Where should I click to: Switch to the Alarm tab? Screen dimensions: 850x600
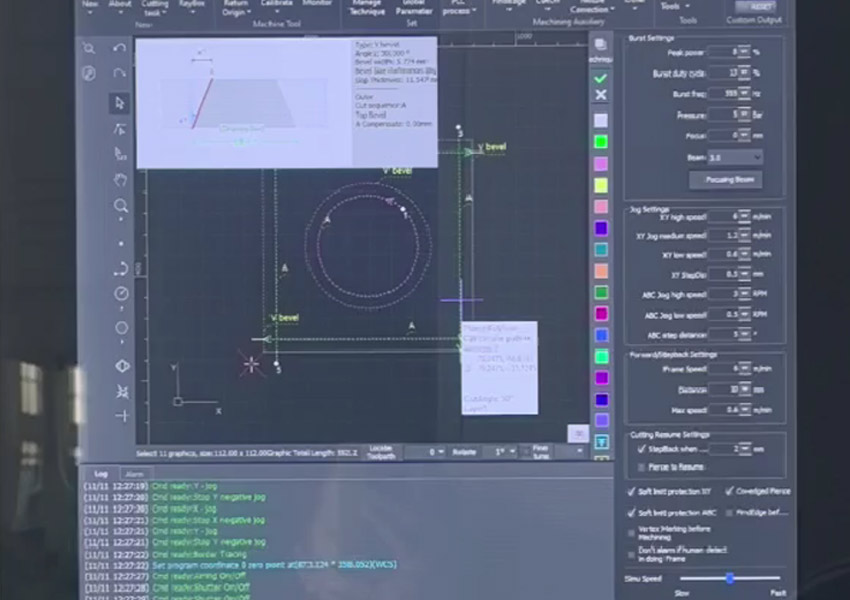(x=134, y=474)
